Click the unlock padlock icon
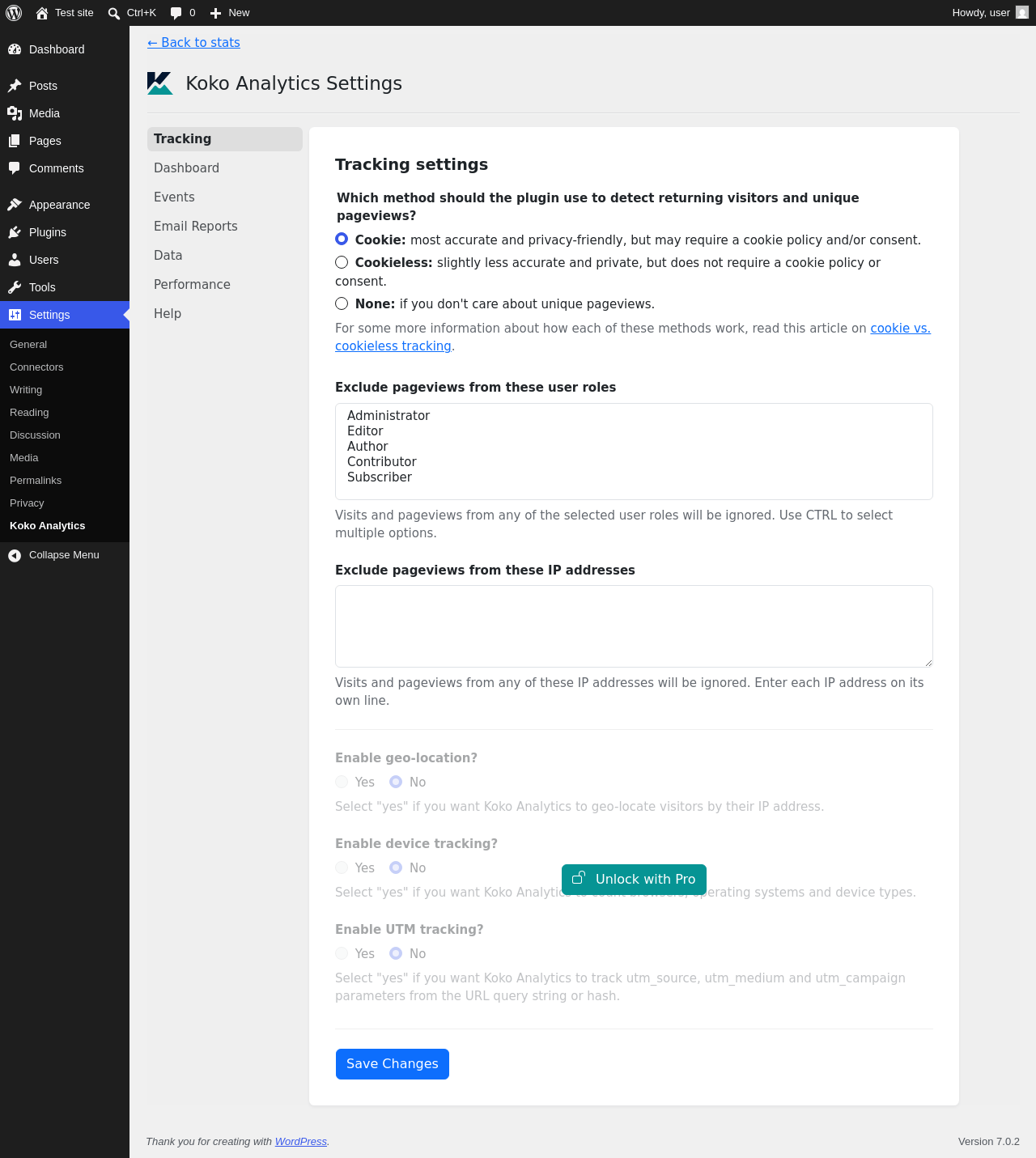1036x1158 pixels. [x=579, y=878]
